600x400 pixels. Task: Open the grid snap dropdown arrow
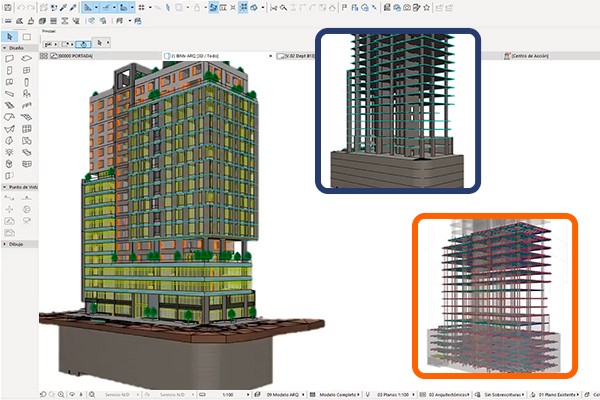pyautogui.click(x=150, y=7)
